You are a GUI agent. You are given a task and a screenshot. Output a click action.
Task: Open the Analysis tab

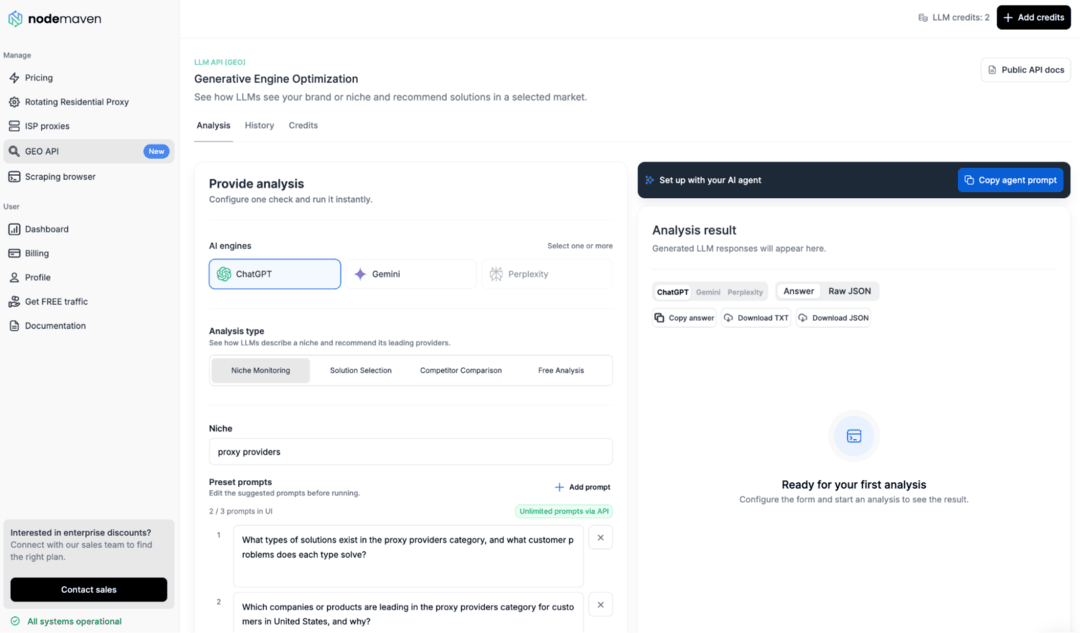click(214, 125)
